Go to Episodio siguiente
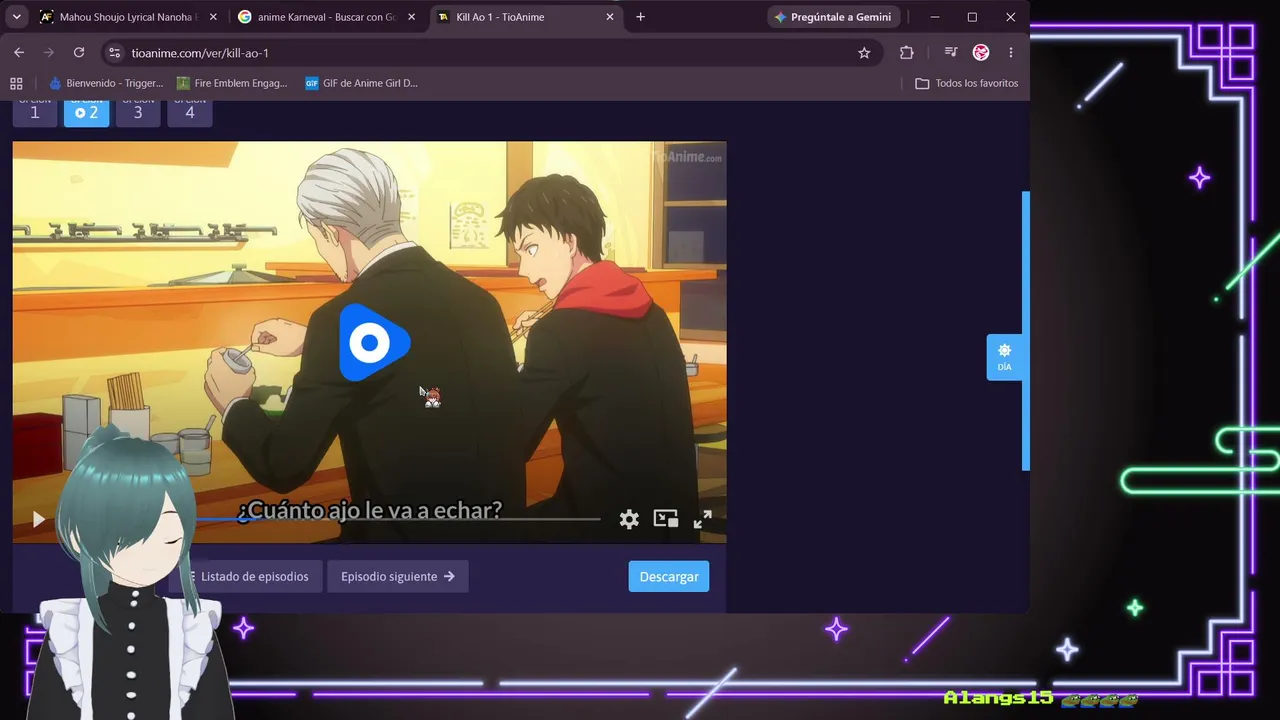The height and width of the screenshot is (720, 1280). click(x=398, y=576)
